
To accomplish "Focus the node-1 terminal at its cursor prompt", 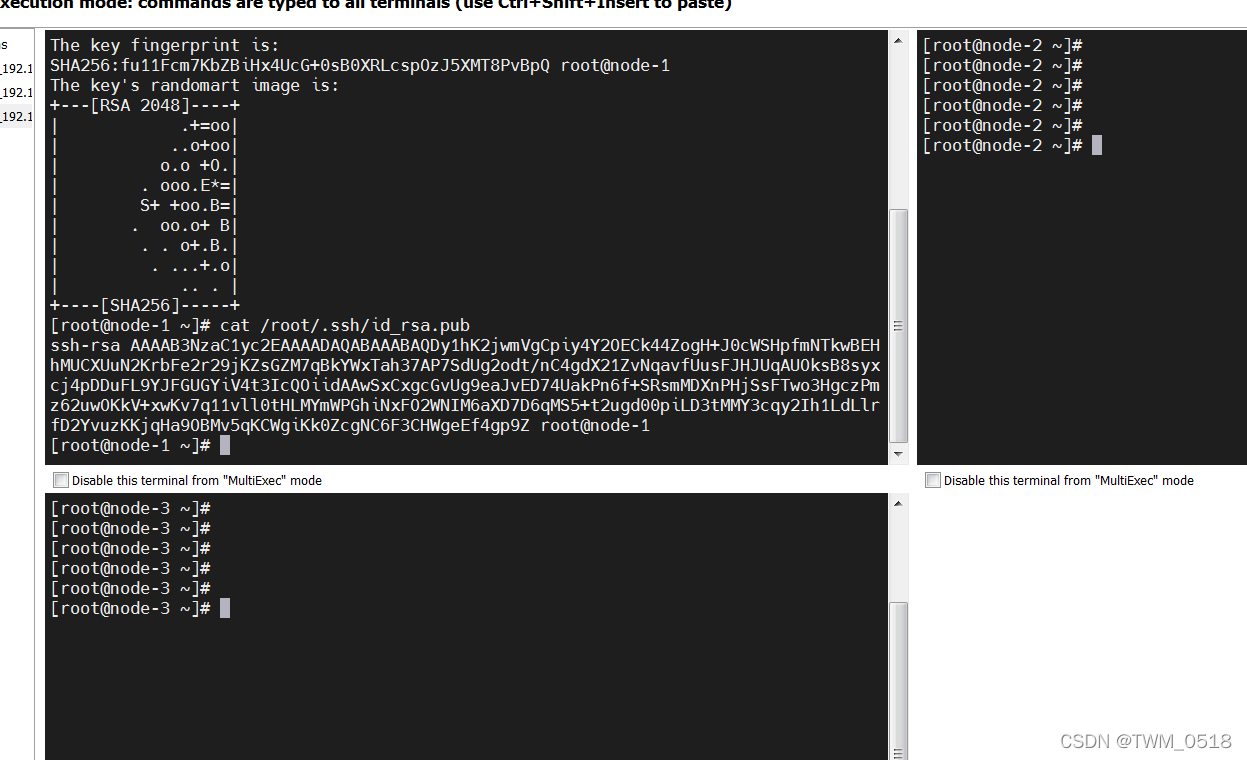I will point(225,446).
